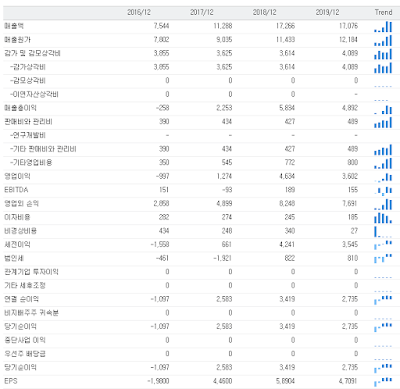The width and height of the screenshot is (400, 389).
Task: Click the 7,802 value in 매출원가 row
Action: [x=161, y=40]
